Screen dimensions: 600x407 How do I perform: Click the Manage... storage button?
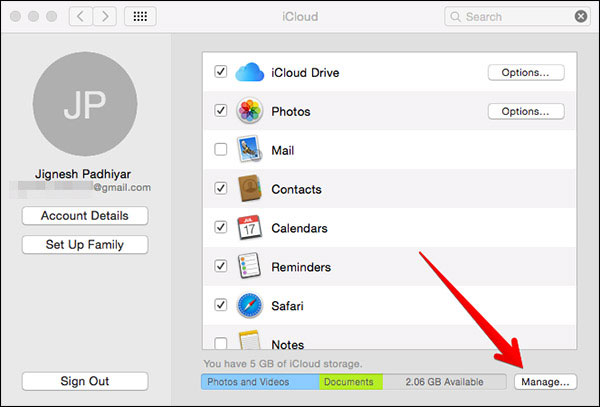[545, 382]
